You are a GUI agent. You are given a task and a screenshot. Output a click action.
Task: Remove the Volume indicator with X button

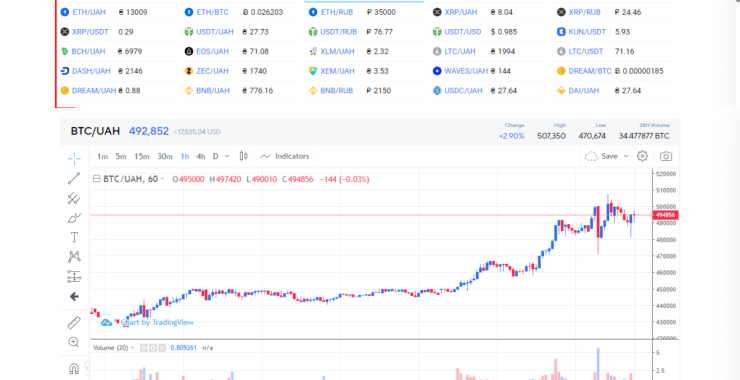tap(162, 348)
